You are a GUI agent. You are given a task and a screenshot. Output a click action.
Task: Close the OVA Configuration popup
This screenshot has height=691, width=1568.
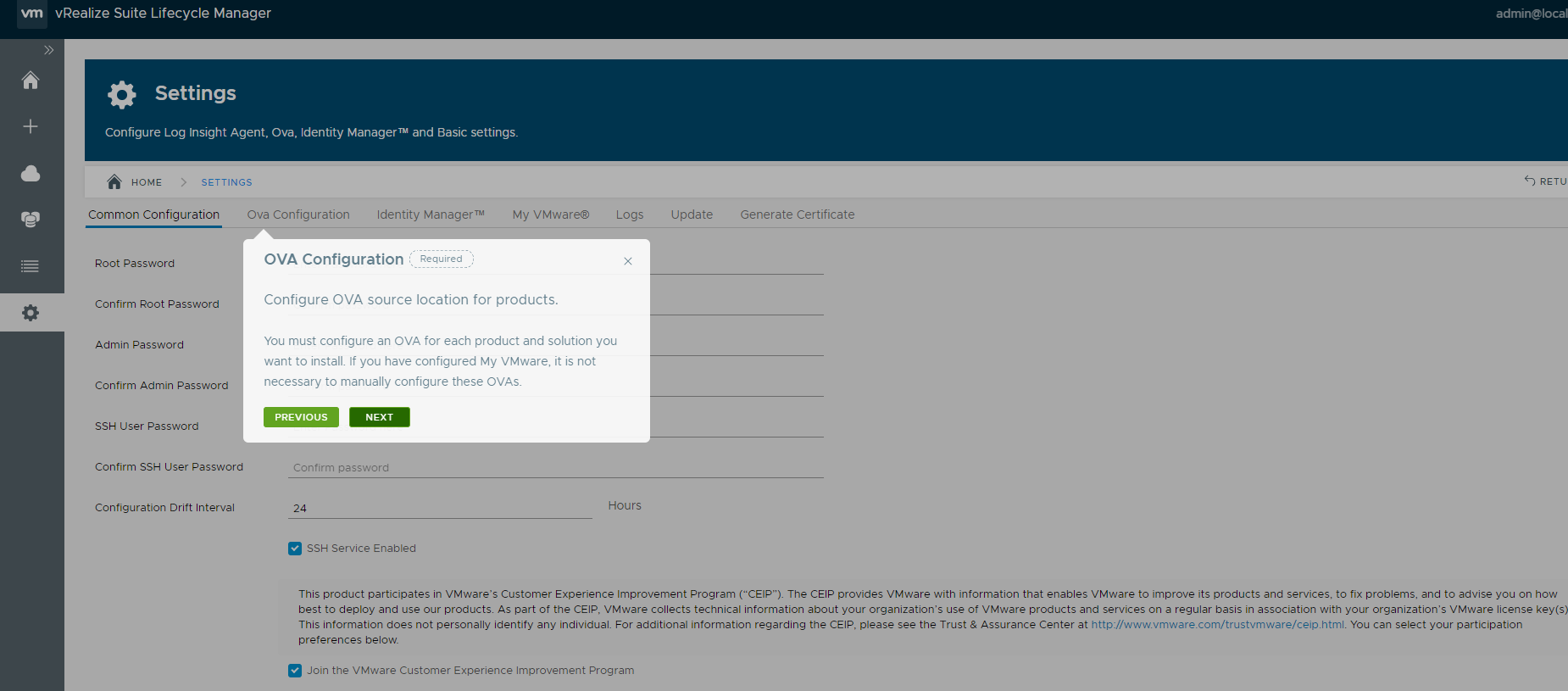pyautogui.click(x=628, y=261)
